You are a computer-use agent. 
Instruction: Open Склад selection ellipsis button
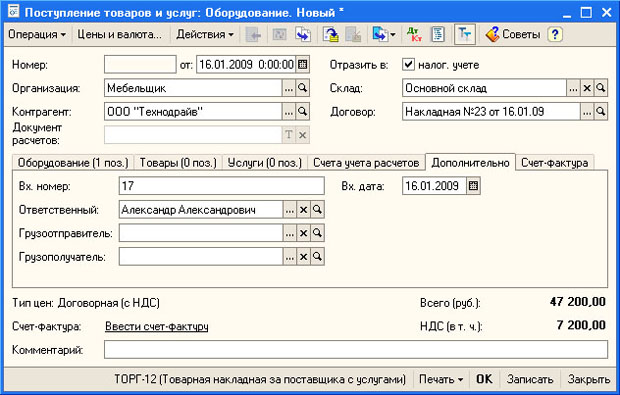point(573,88)
